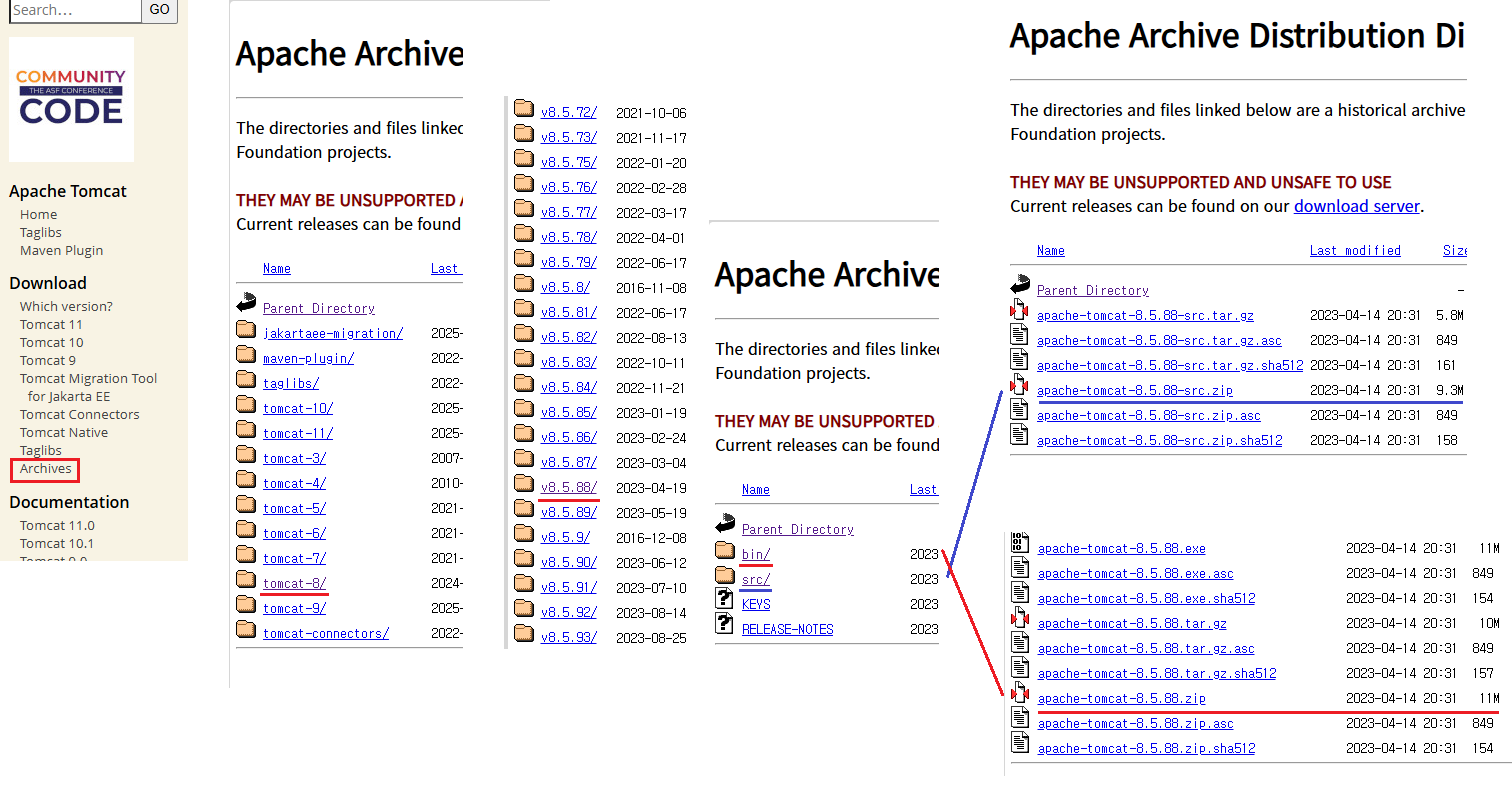1512x787 pixels.
Task: Download apache-tomcat-8.5.88-src.tar.gz
Action: coord(1145,316)
